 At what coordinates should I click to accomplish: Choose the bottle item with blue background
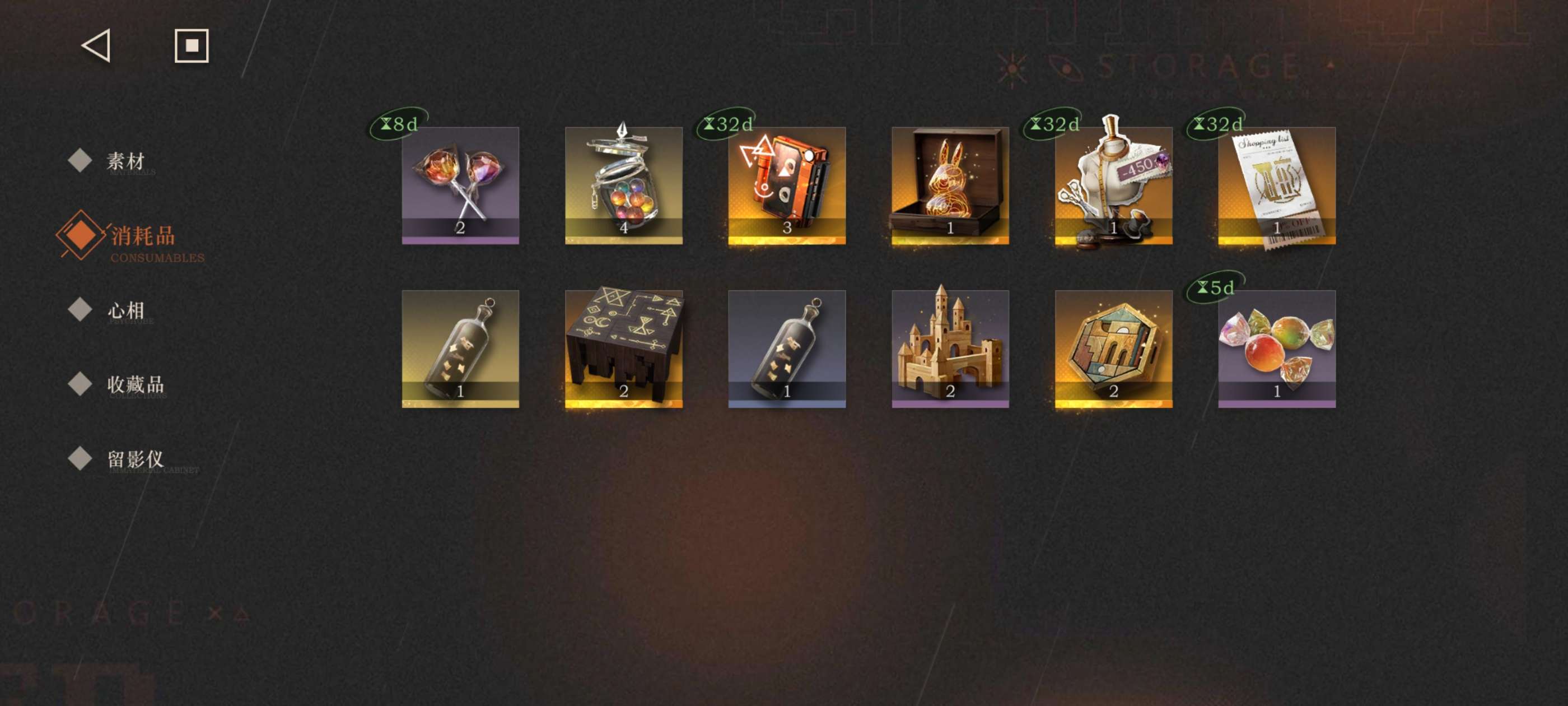786,349
